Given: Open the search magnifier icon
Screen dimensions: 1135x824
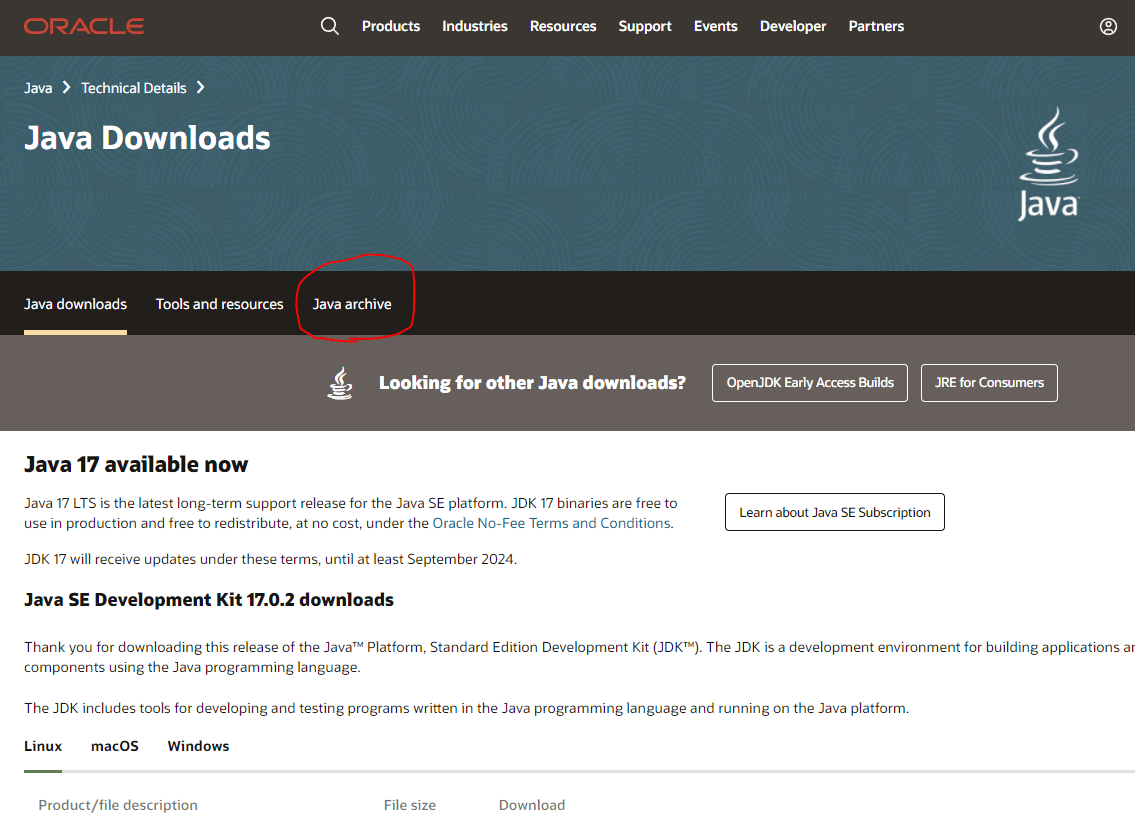Looking at the screenshot, I should point(329,26).
